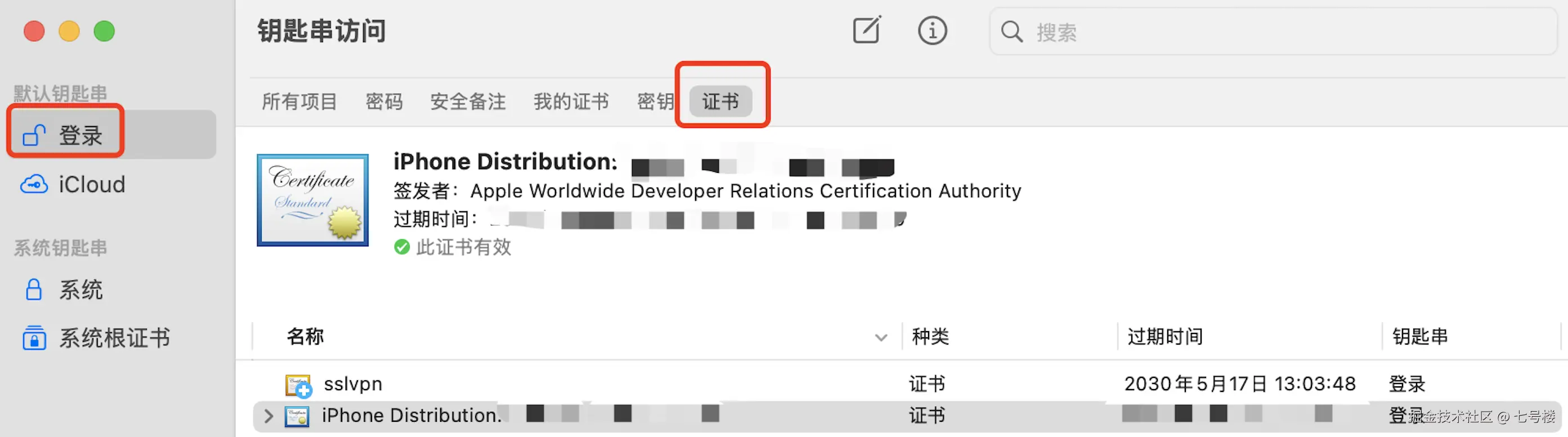Click 登录 keychain cell in sslvpn row
Viewport: 1568px width, 437px height.
tap(1406, 384)
